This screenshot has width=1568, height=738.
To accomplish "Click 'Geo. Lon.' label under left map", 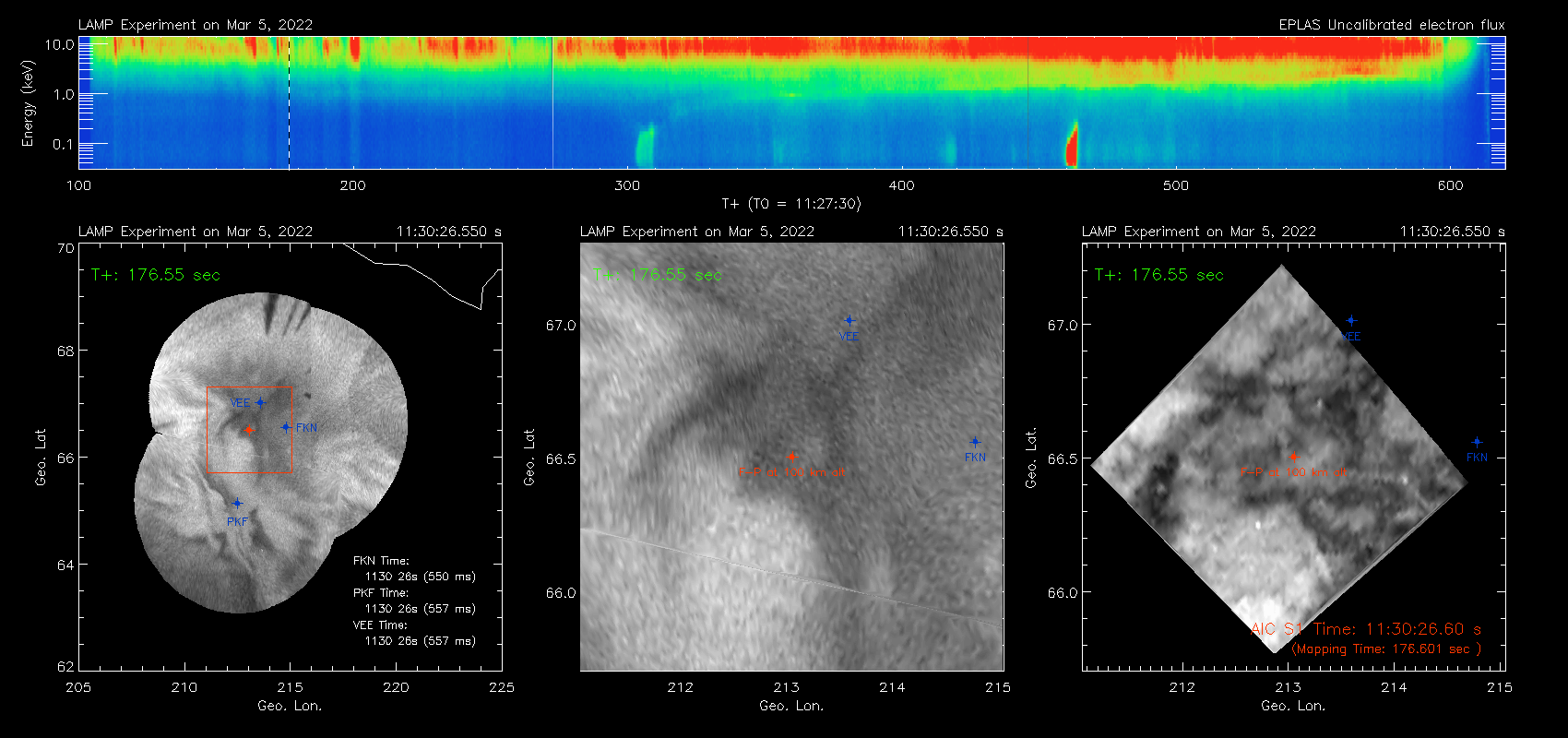I will [290, 706].
